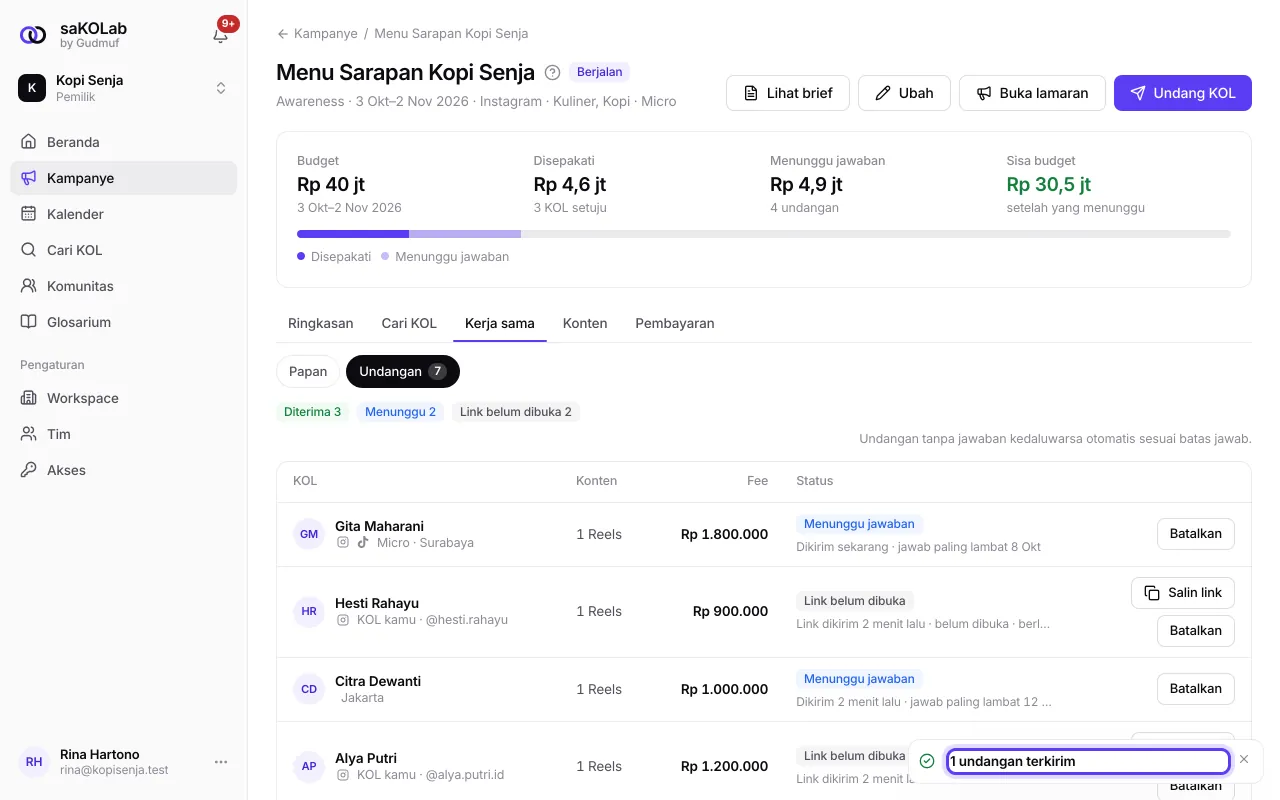Click the budget progress bar

[x=764, y=234]
